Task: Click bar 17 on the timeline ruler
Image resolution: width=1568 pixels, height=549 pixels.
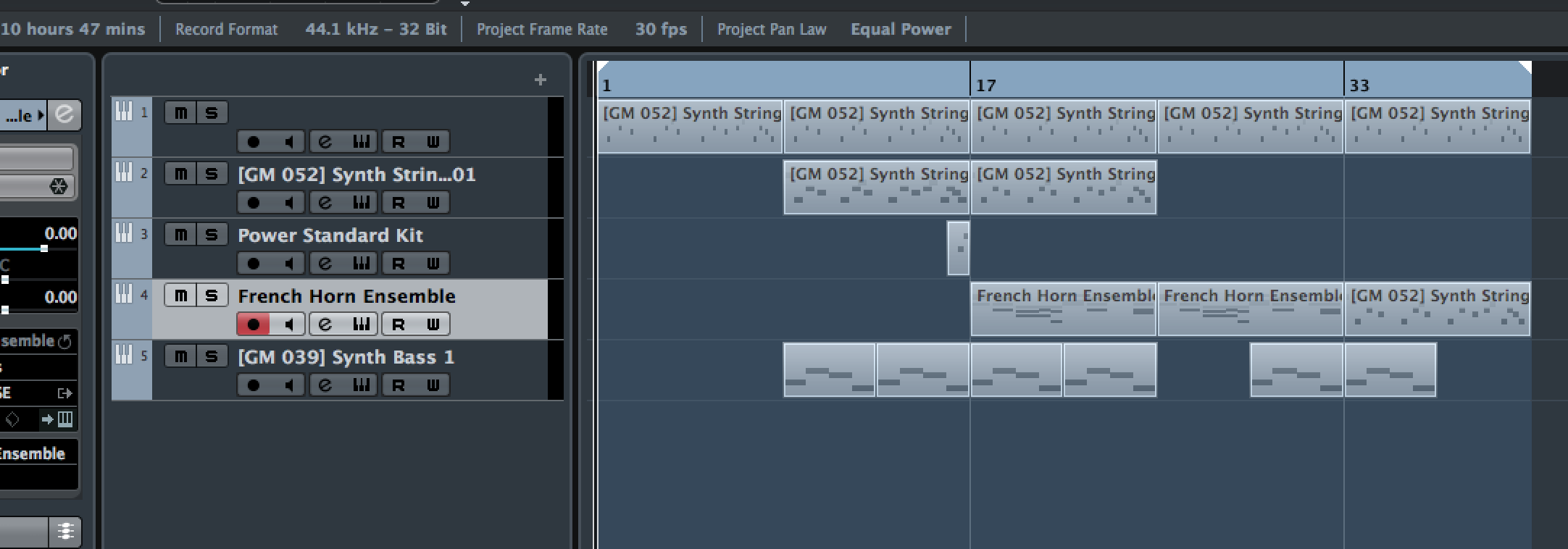Action: (x=985, y=85)
